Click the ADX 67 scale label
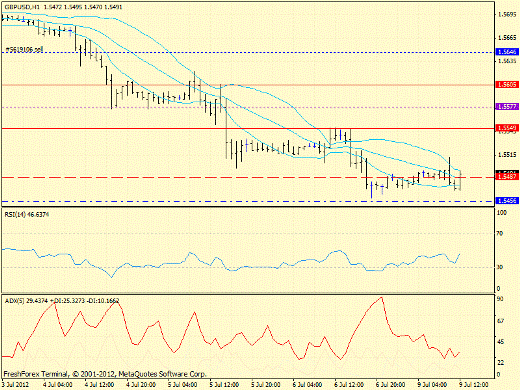Viewport: 520px width, 390px height. pos(500,321)
